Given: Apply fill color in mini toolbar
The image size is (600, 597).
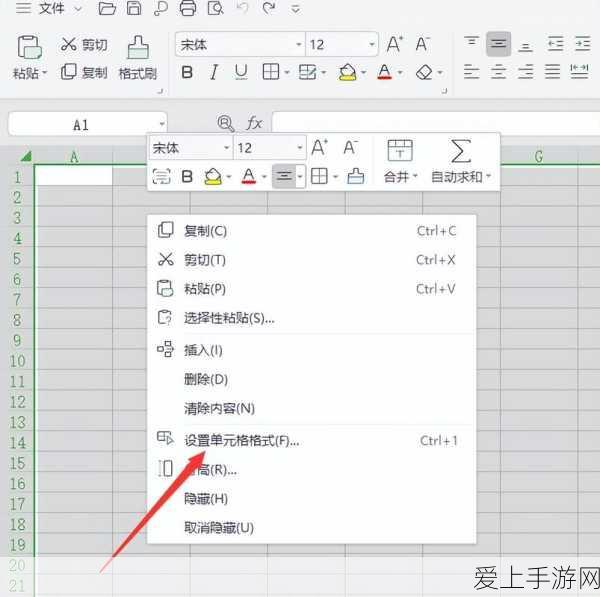Looking at the screenshot, I should tap(213, 176).
